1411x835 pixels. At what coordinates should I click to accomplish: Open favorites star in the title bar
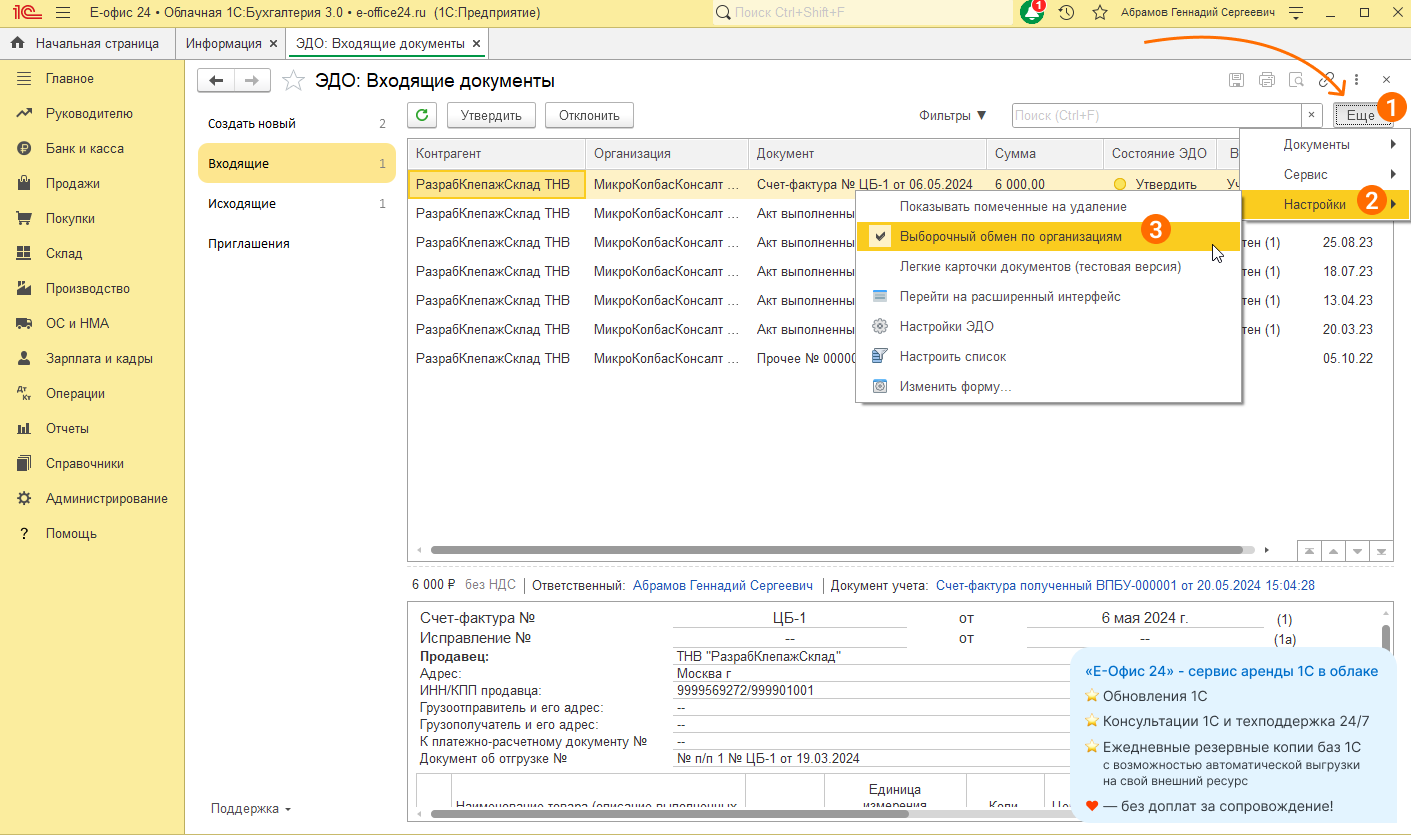click(1100, 13)
